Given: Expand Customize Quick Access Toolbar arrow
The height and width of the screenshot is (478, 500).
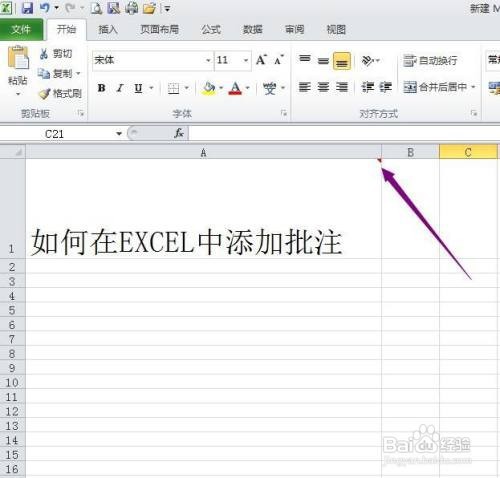Looking at the screenshot, I should 167,9.
